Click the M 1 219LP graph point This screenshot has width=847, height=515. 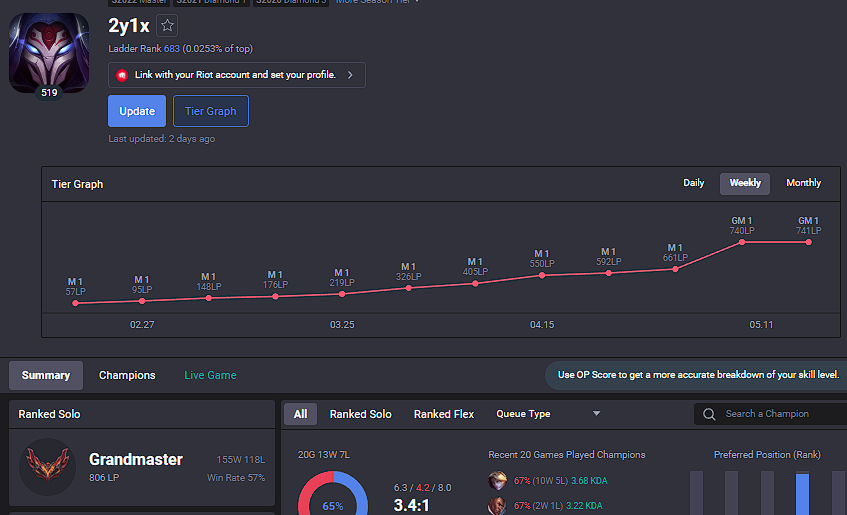coord(342,294)
